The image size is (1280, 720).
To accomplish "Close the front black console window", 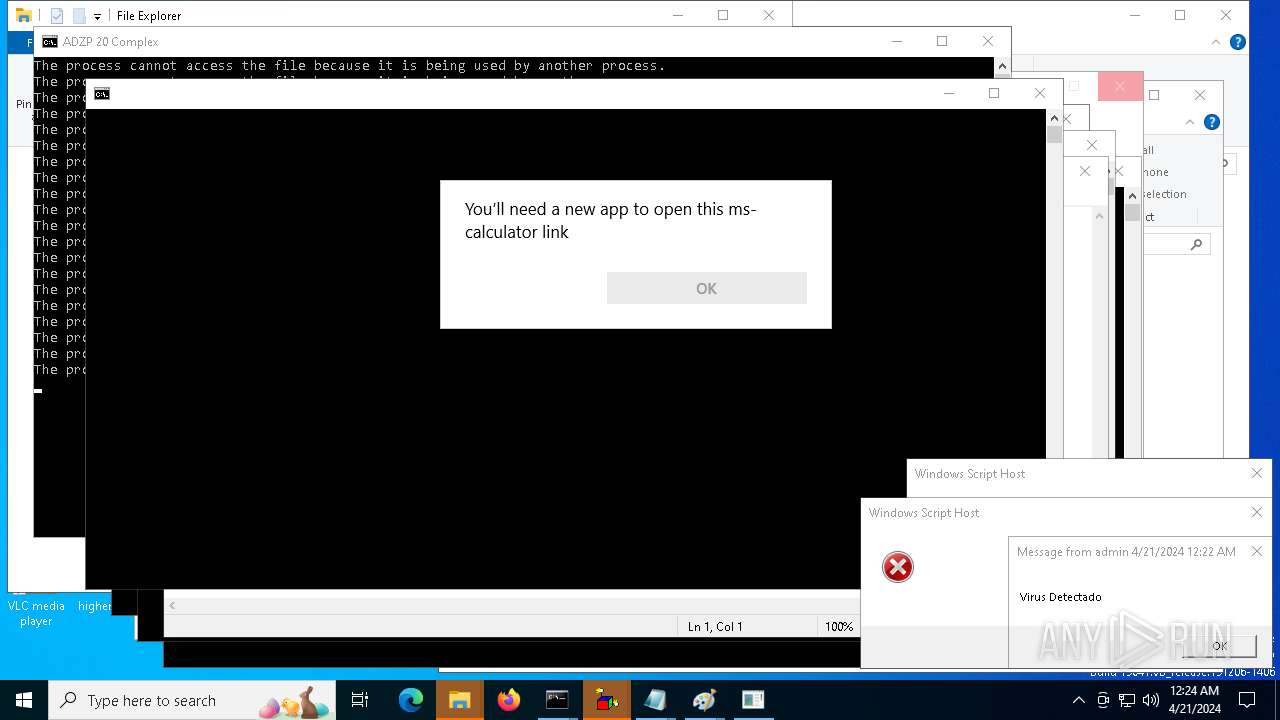I will click(1040, 93).
